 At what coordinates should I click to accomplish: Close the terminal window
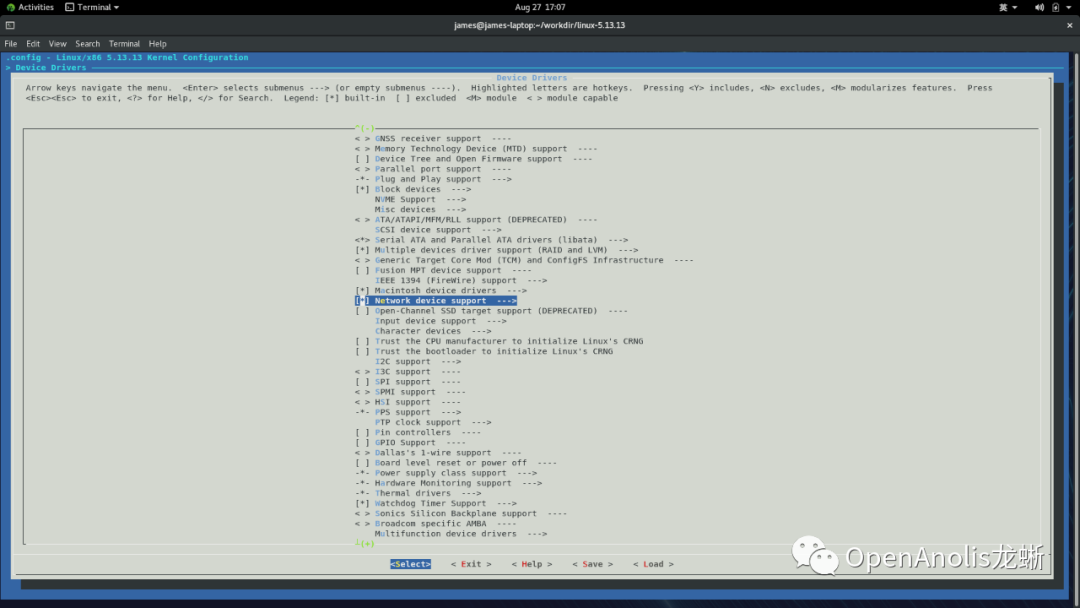tap(1070, 25)
